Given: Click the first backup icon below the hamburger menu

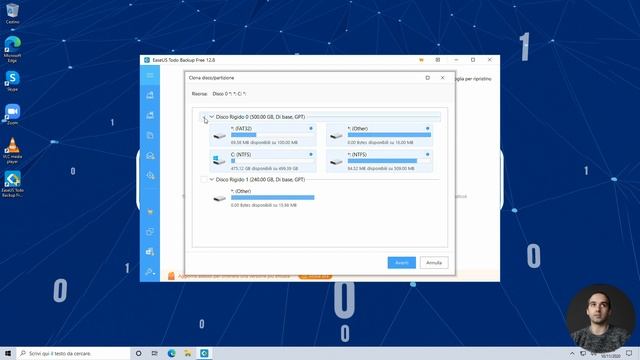Looking at the screenshot, I should (x=150, y=95).
